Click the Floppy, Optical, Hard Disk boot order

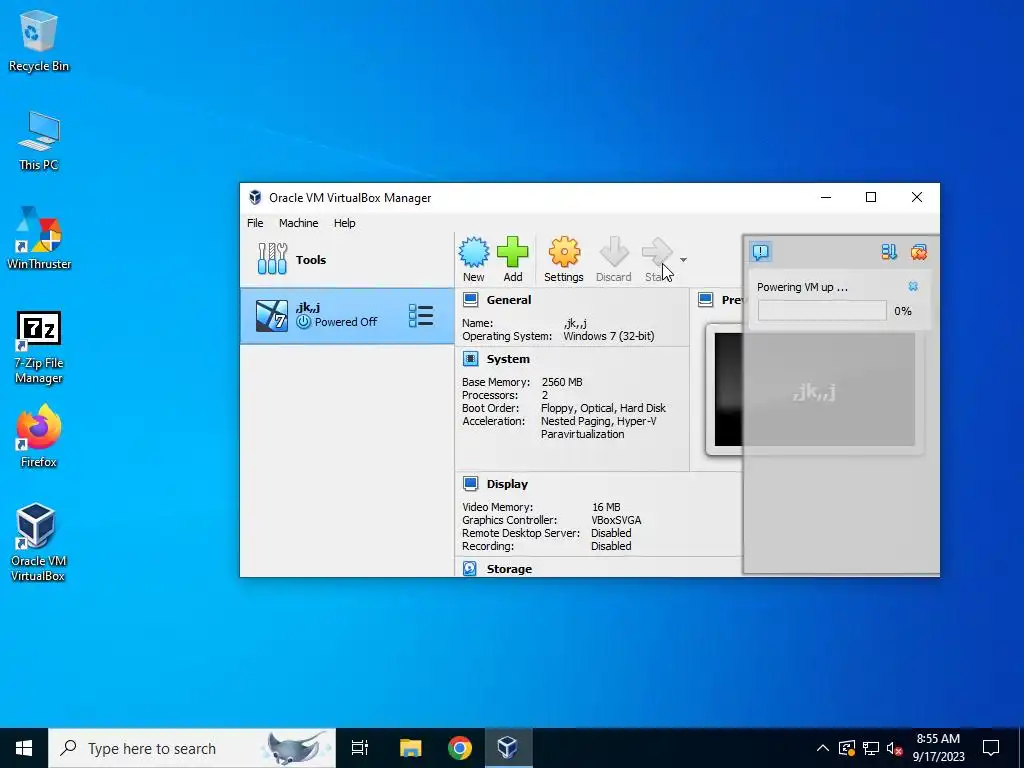[603, 408]
